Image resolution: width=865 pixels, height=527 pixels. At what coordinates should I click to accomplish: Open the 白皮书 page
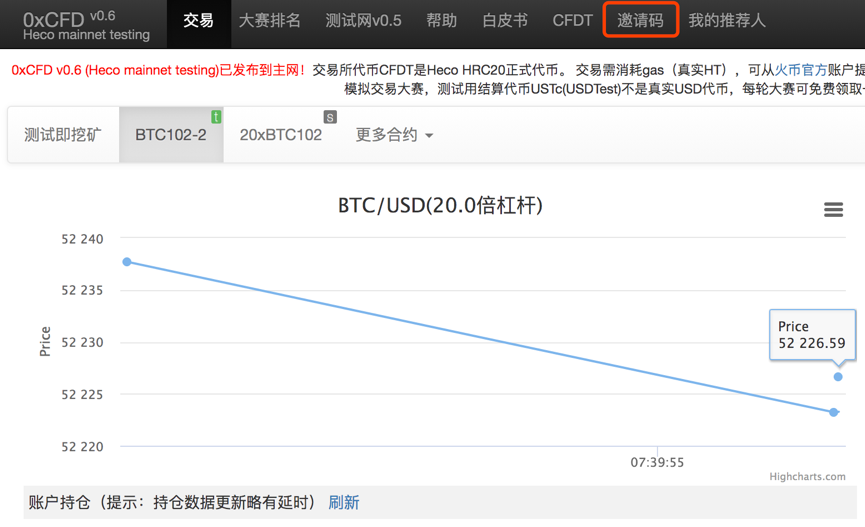pos(505,21)
